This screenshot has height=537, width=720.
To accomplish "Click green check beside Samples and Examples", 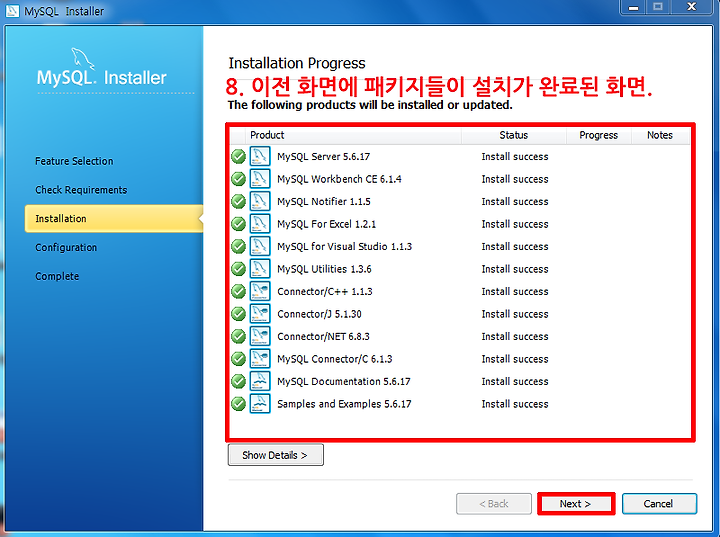I will point(238,404).
